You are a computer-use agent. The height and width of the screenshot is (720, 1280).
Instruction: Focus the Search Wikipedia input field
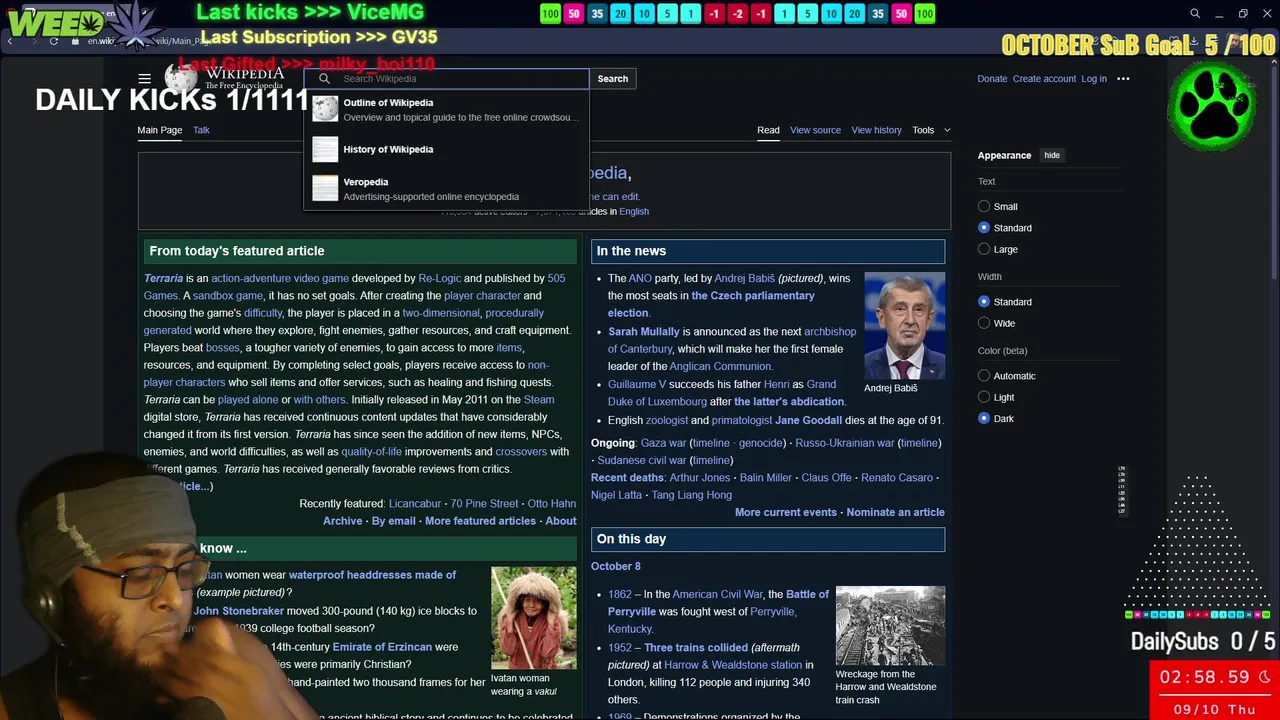click(447, 79)
